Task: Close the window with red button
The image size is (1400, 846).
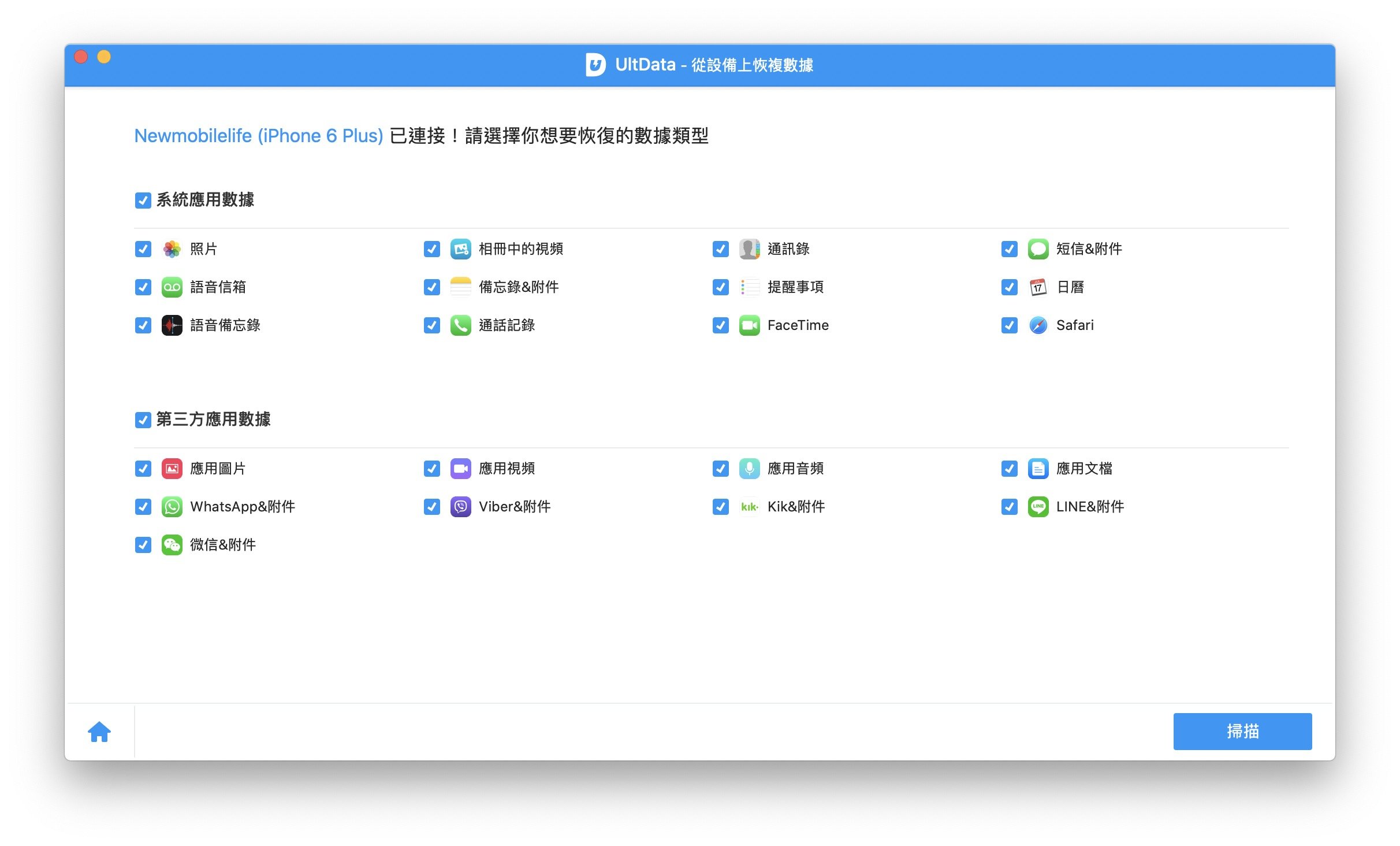Action: [x=81, y=57]
